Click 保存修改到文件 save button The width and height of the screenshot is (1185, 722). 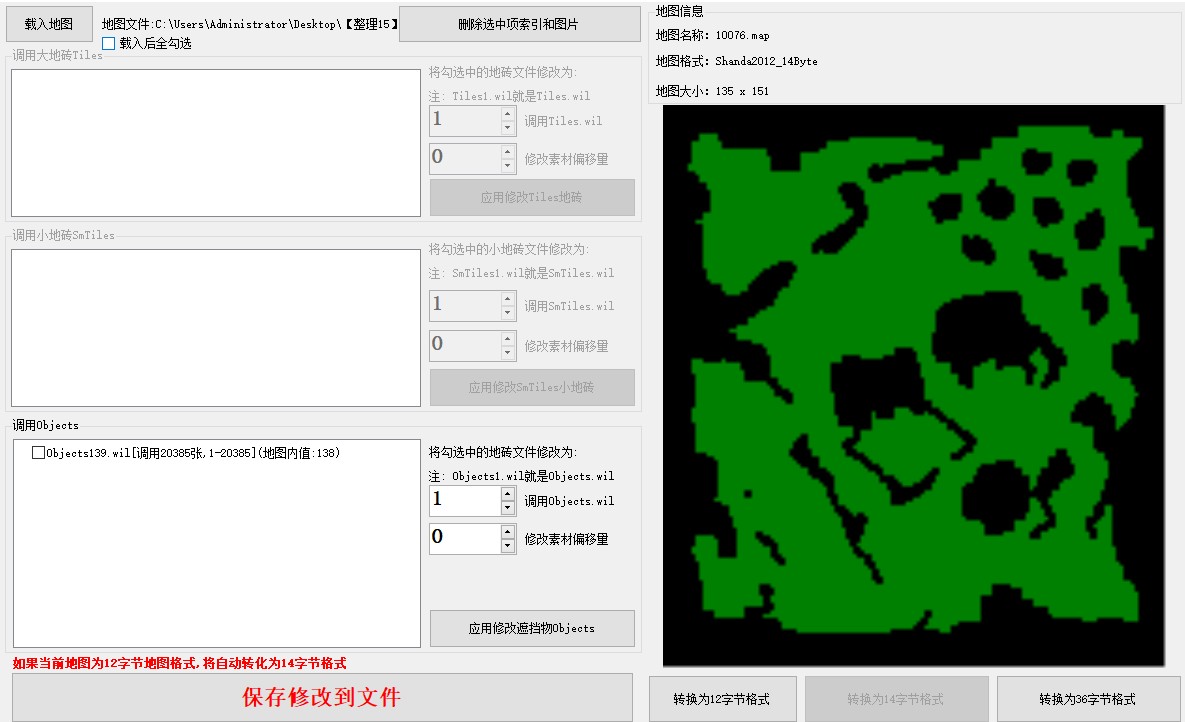322,697
